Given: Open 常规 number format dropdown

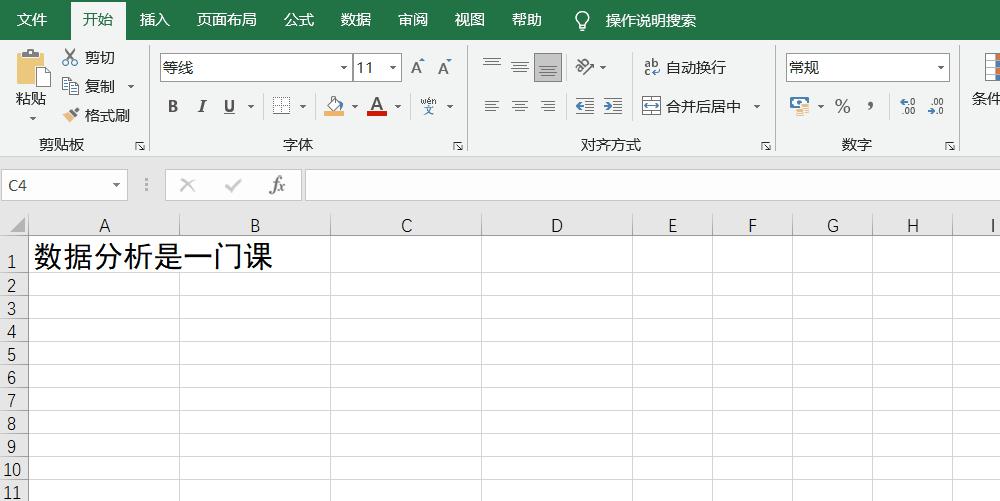Looking at the screenshot, I should pos(941,68).
